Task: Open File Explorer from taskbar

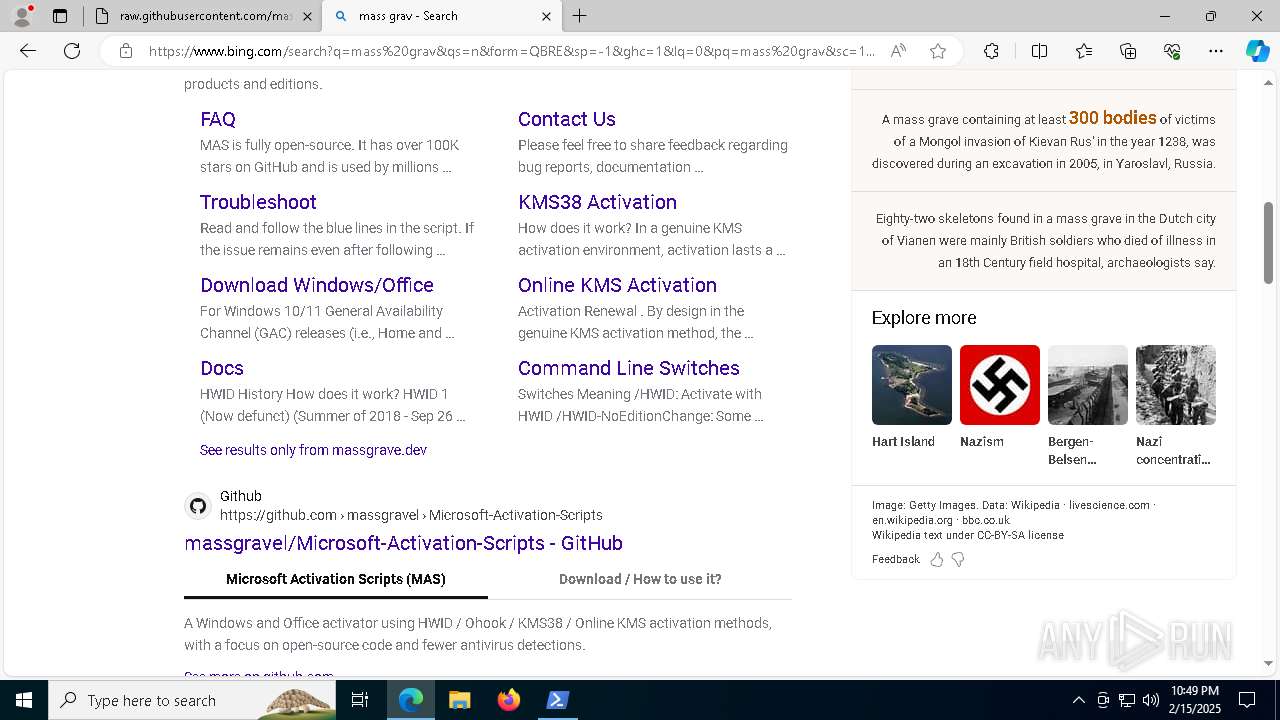Action: click(x=460, y=700)
